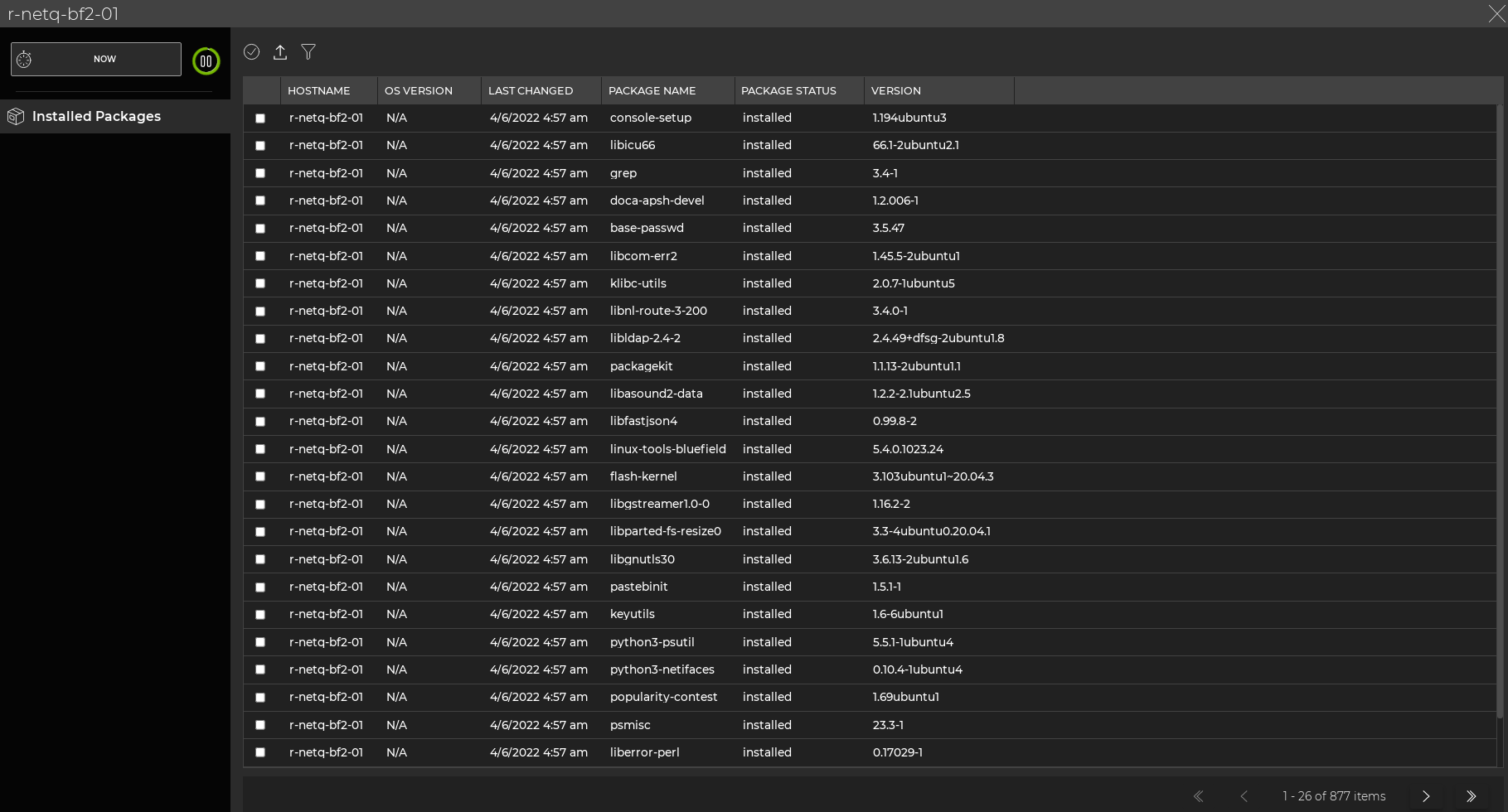The width and height of the screenshot is (1508, 812).
Task: Click the select all checkmark icon
Action: click(x=251, y=52)
